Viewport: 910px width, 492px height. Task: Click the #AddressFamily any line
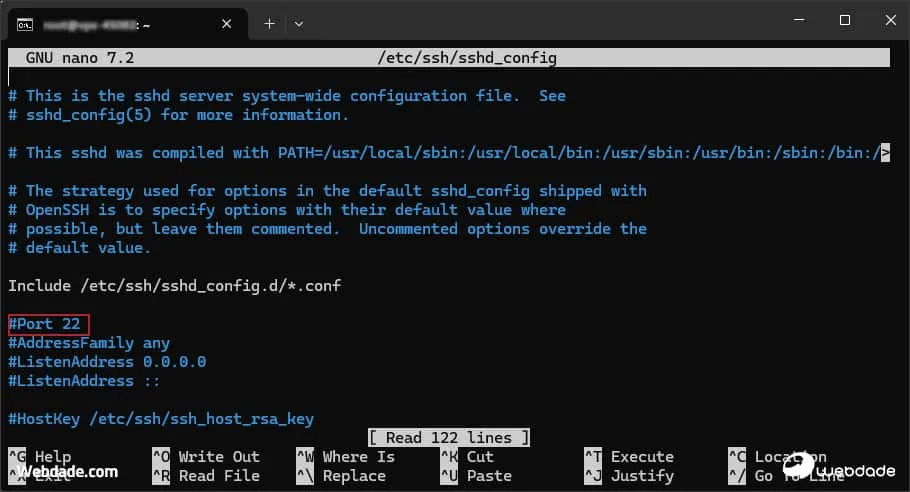89,343
